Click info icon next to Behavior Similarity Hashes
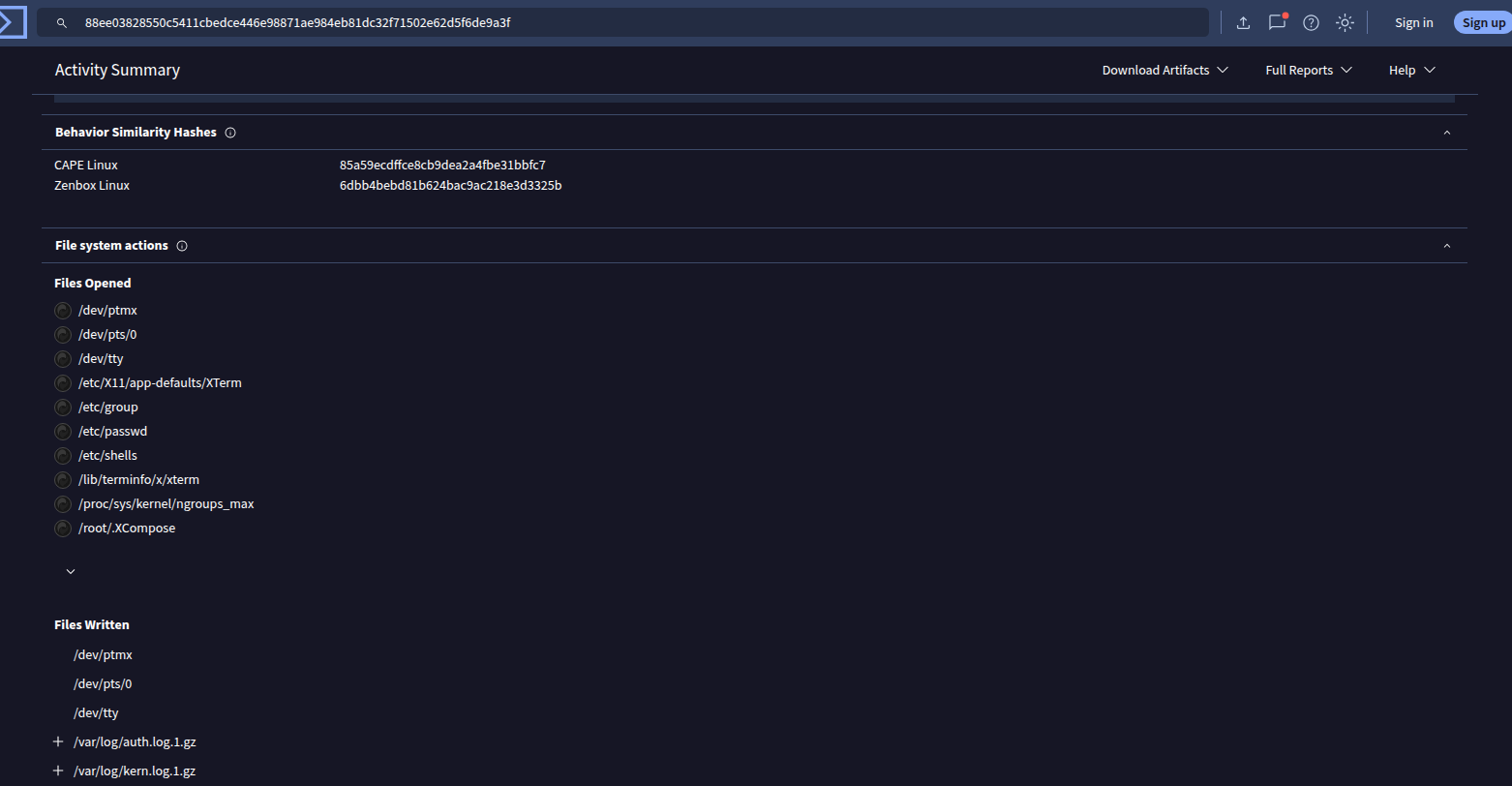 pos(229,132)
